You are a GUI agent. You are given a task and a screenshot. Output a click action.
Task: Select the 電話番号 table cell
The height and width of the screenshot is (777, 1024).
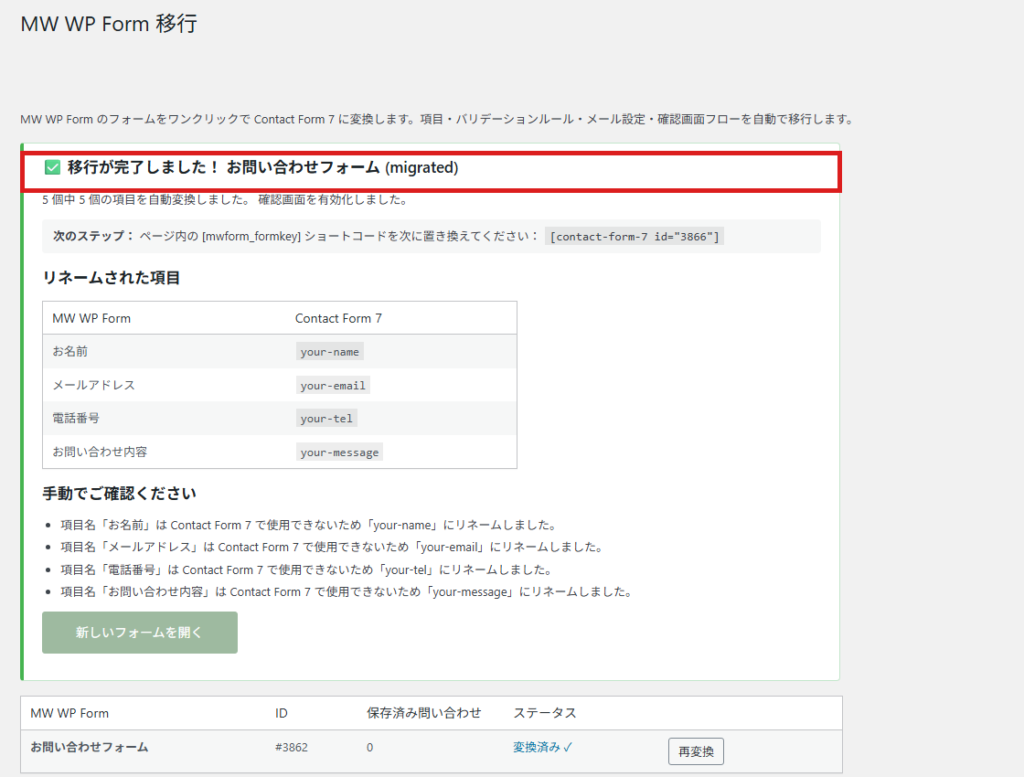[x=76, y=418]
